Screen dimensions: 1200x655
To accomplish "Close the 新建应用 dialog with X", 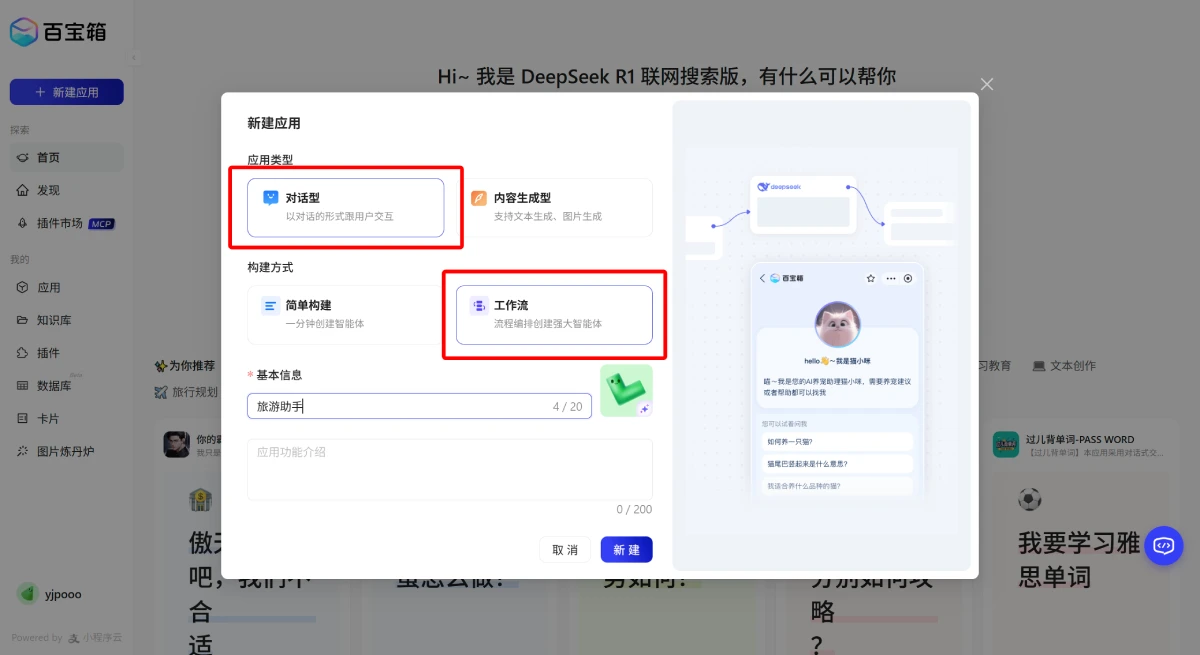I will [x=987, y=84].
